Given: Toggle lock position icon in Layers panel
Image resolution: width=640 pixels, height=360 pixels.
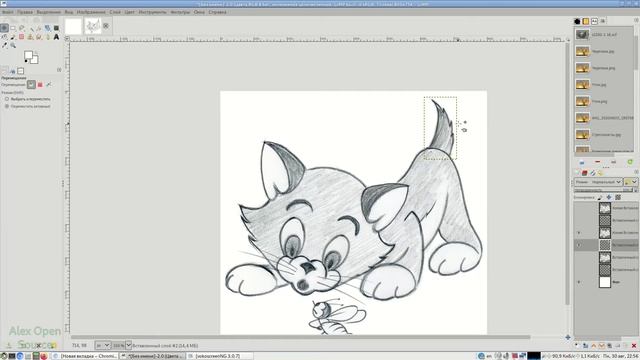Looking at the screenshot, I should click(609, 198).
